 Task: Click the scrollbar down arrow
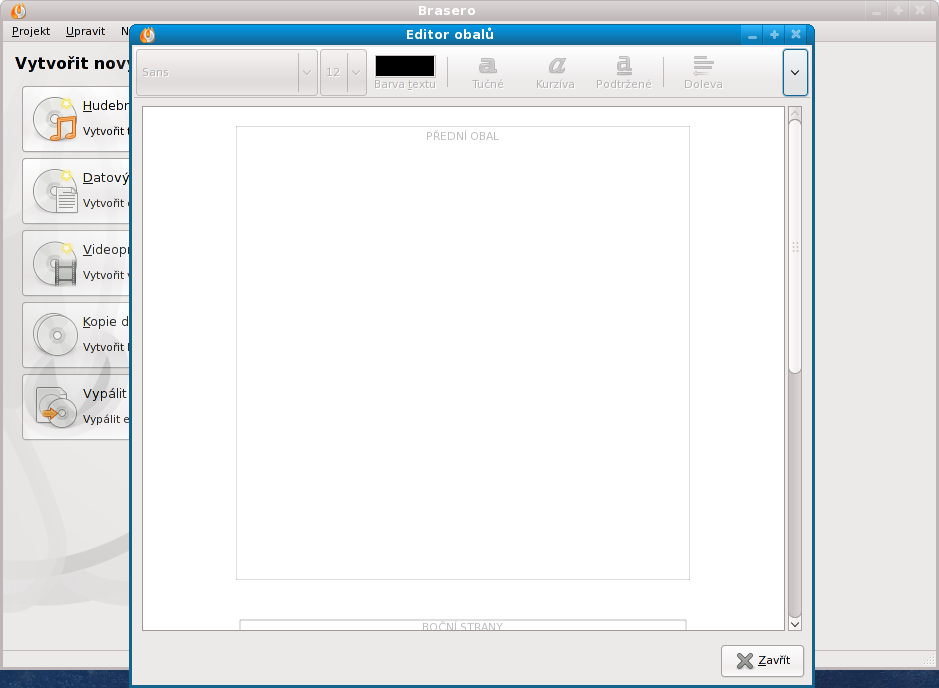click(x=795, y=623)
